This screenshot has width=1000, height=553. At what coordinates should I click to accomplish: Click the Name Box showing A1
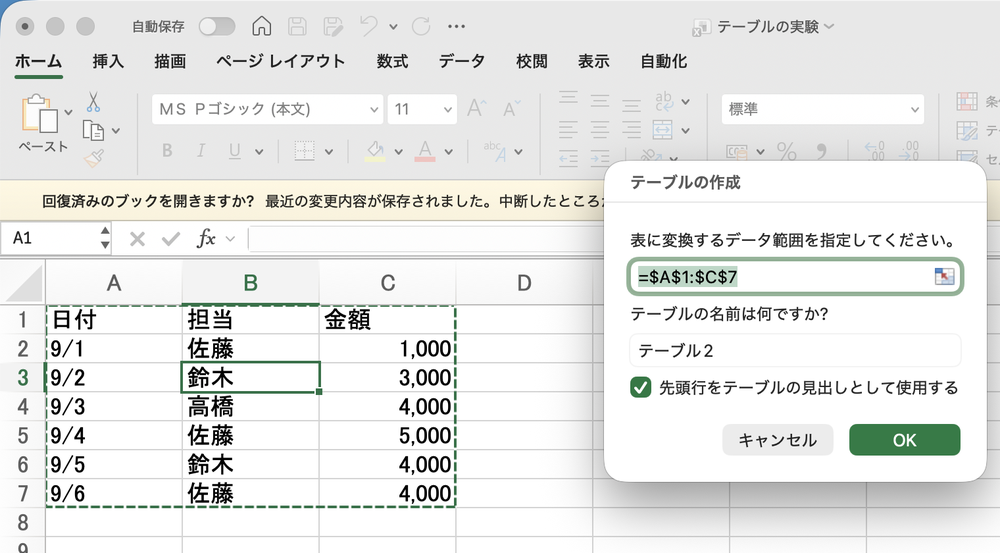point(54,239)
